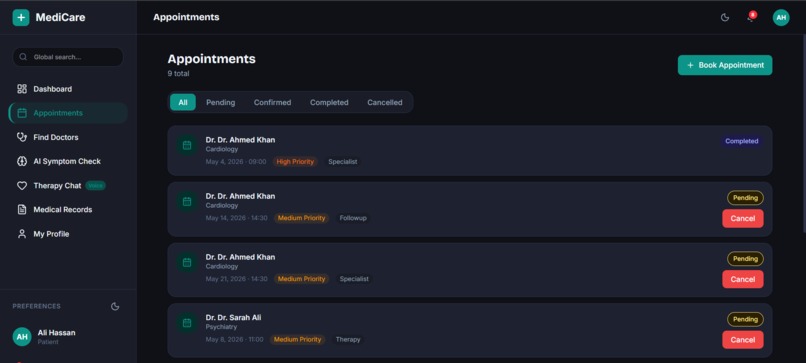Click the Appointments calendar icon in sidebar
The image size is (806, 363).
pyautogui.click(x=22, y=113)
